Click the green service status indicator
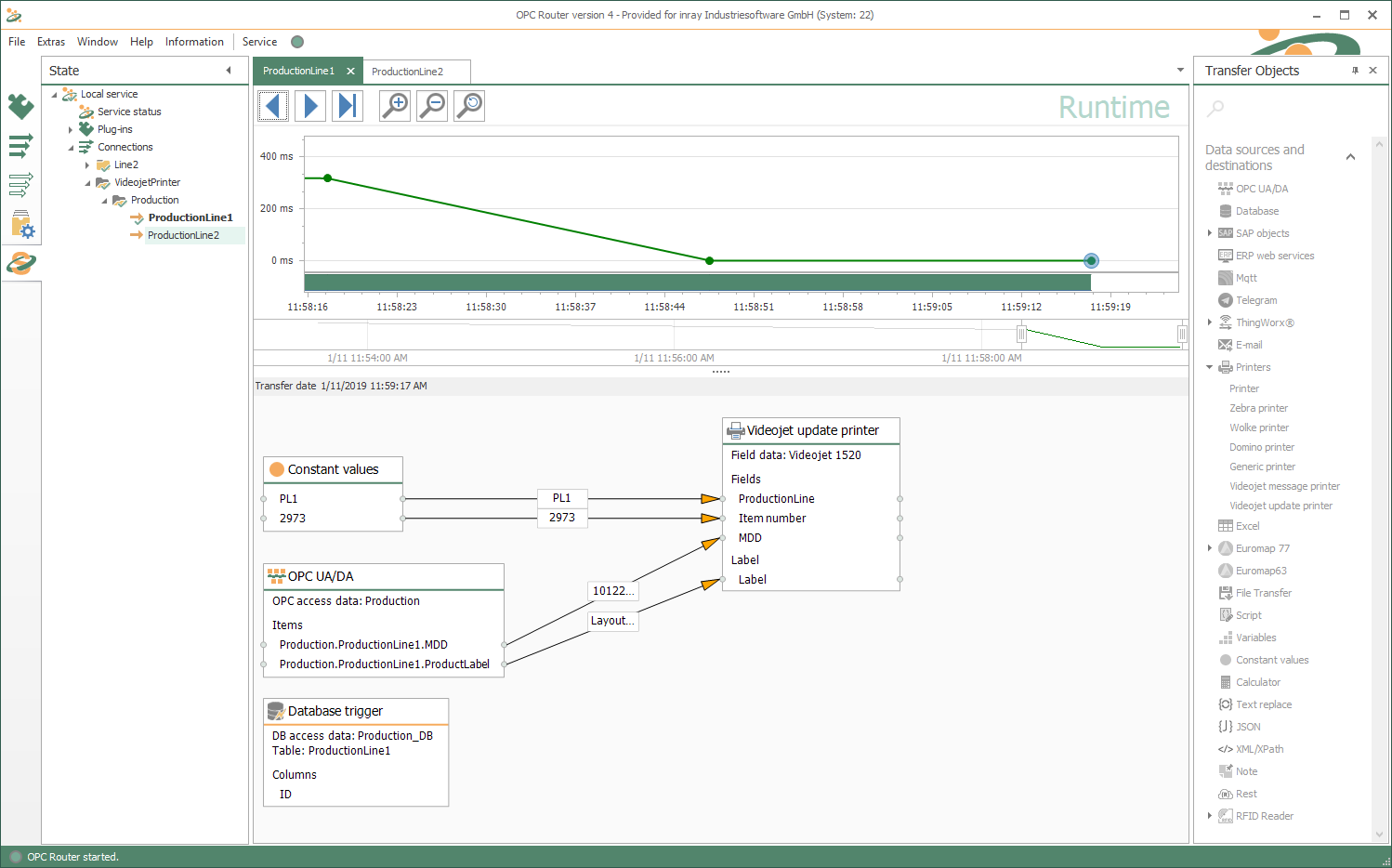 pyautogui.click(x=297, y=42)
